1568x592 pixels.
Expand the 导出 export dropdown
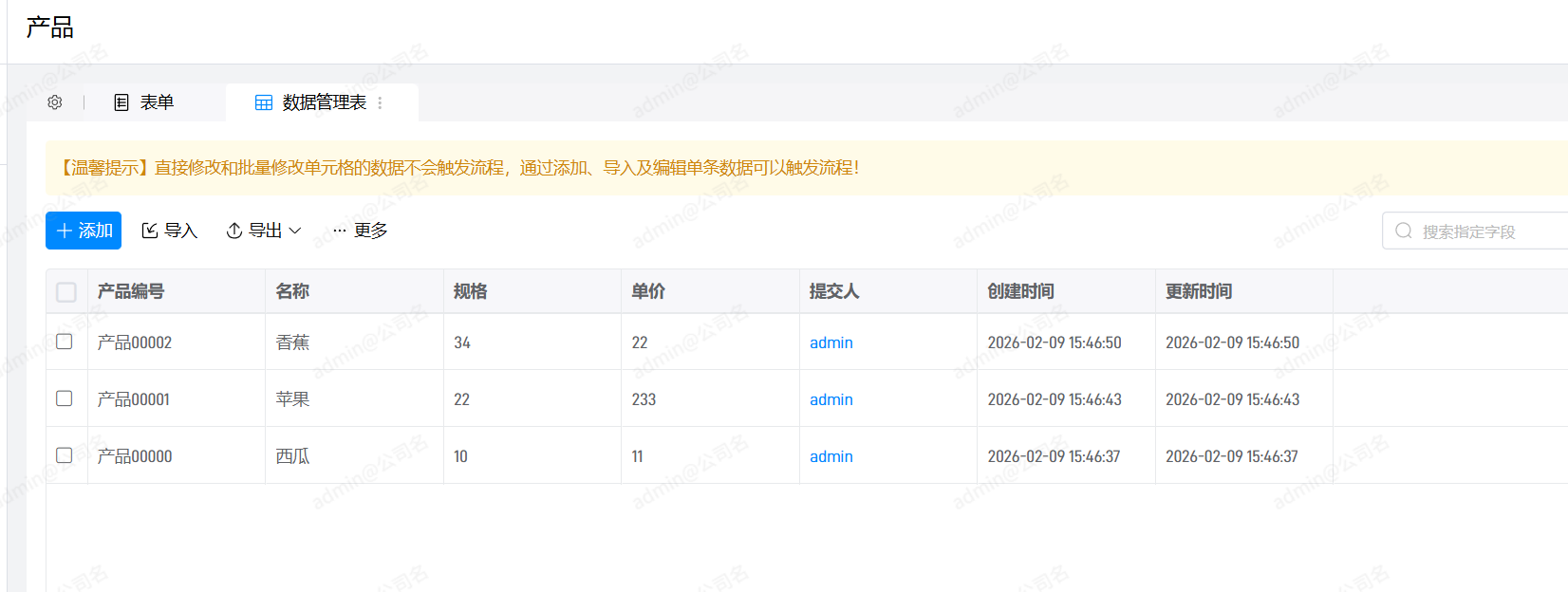(x=264, y=231)
